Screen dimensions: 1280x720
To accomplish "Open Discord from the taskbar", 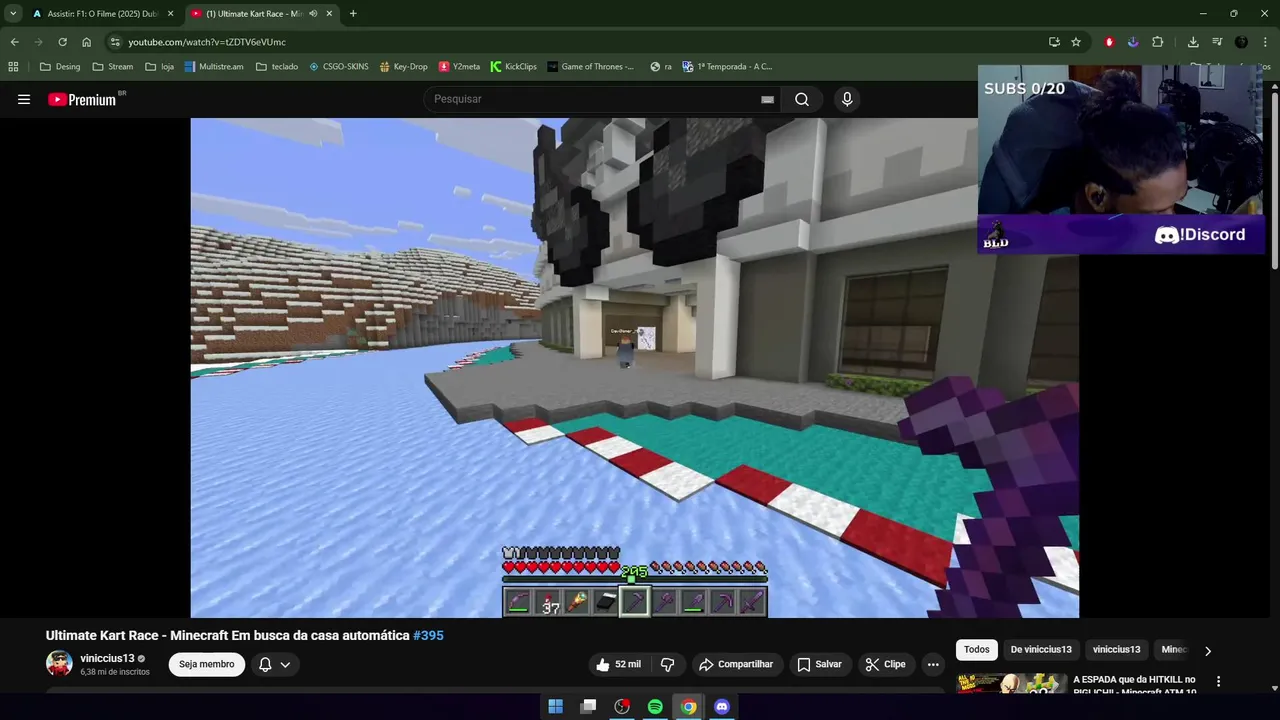I will (x=722, y=707).
